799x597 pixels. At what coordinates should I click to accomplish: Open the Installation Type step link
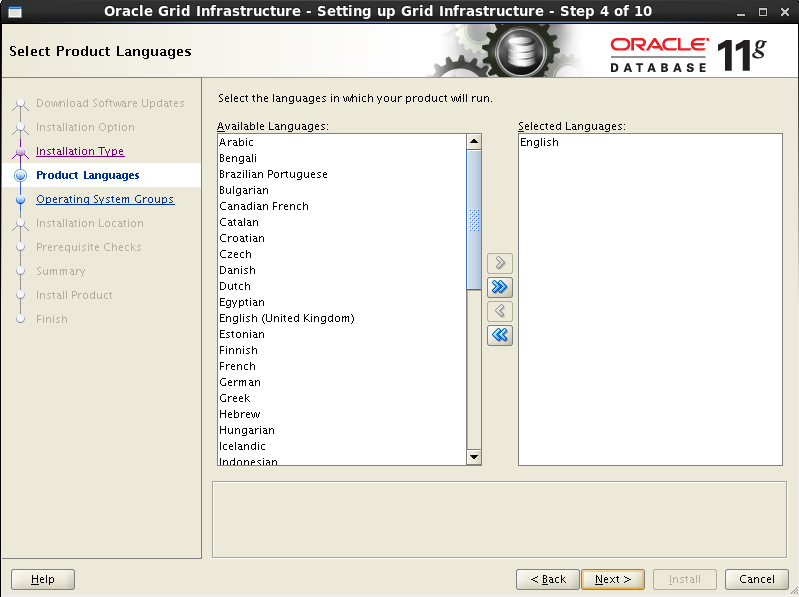pos(80,151)
